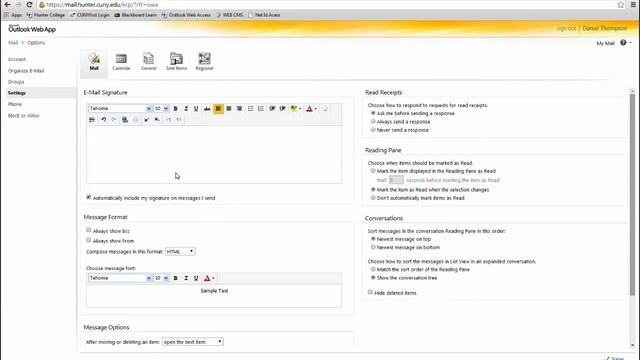Open Account in the left sidebar

(17, 59)
